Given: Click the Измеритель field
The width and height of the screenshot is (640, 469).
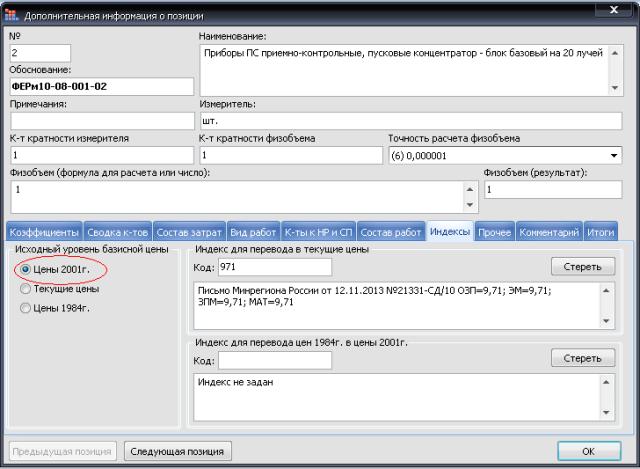Looking at the screenshot, I should [x=411, y=121].
